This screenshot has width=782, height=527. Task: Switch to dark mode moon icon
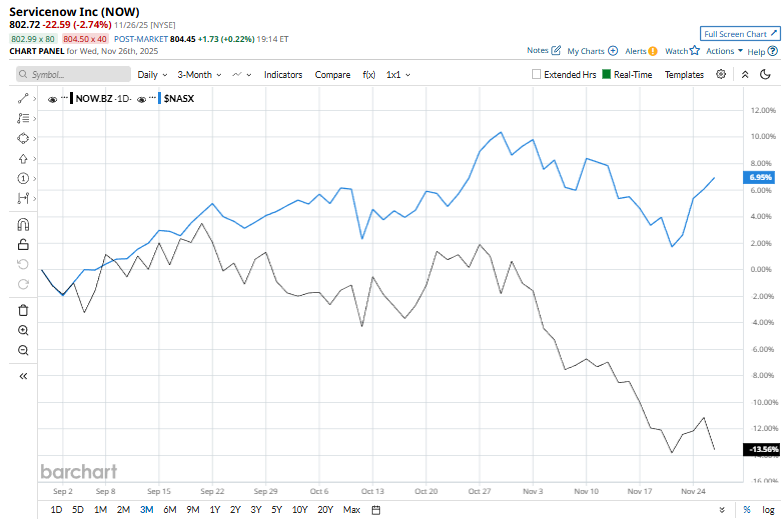pos(765,74)
